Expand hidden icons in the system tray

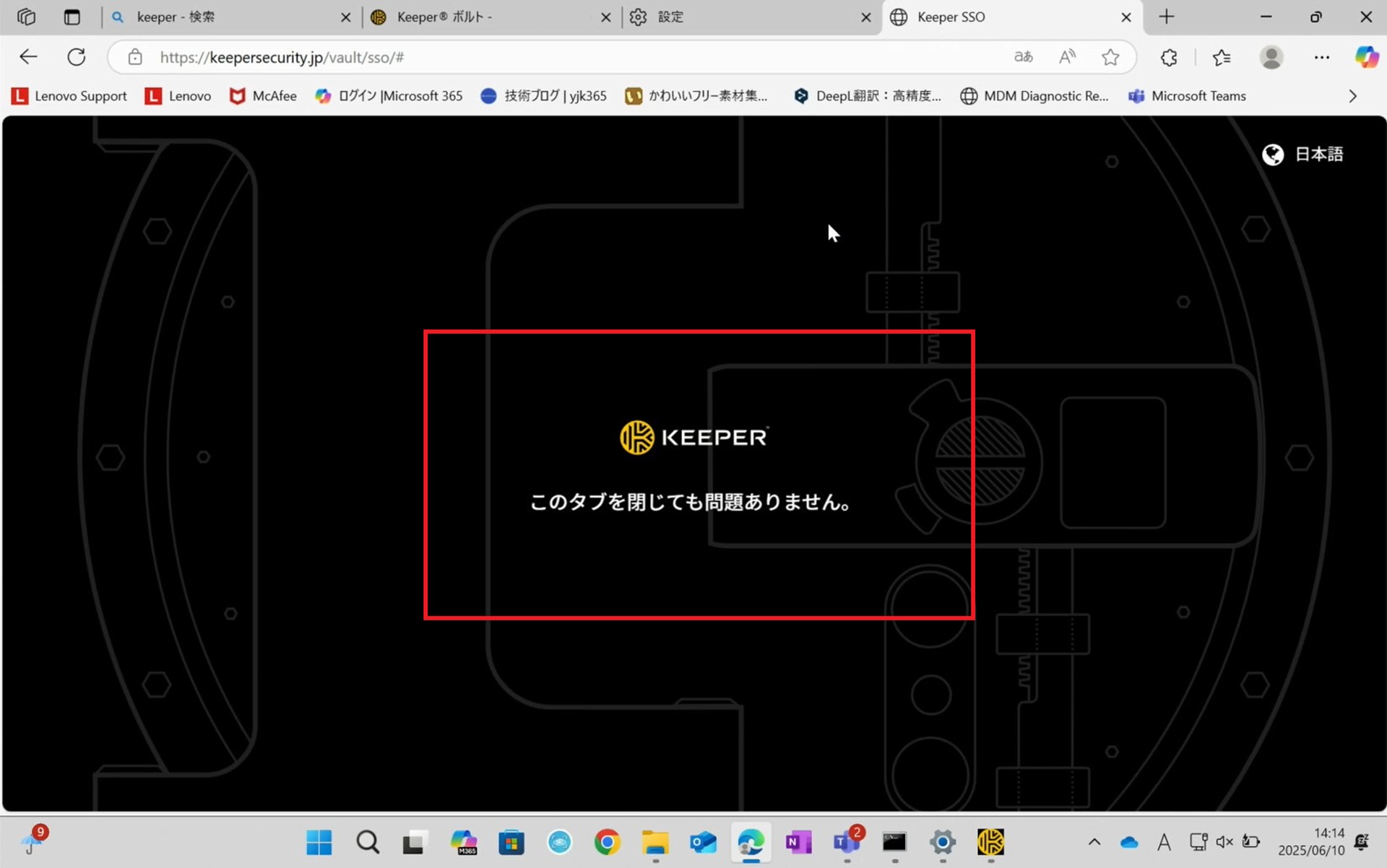[1094, 842]
